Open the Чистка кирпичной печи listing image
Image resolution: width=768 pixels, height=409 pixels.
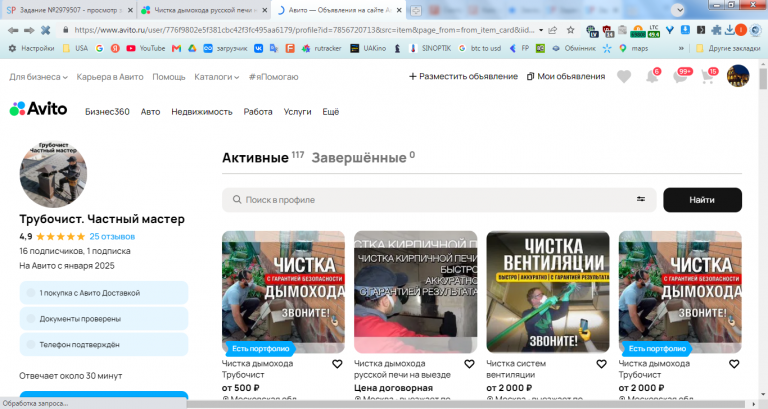coord(415,292)
